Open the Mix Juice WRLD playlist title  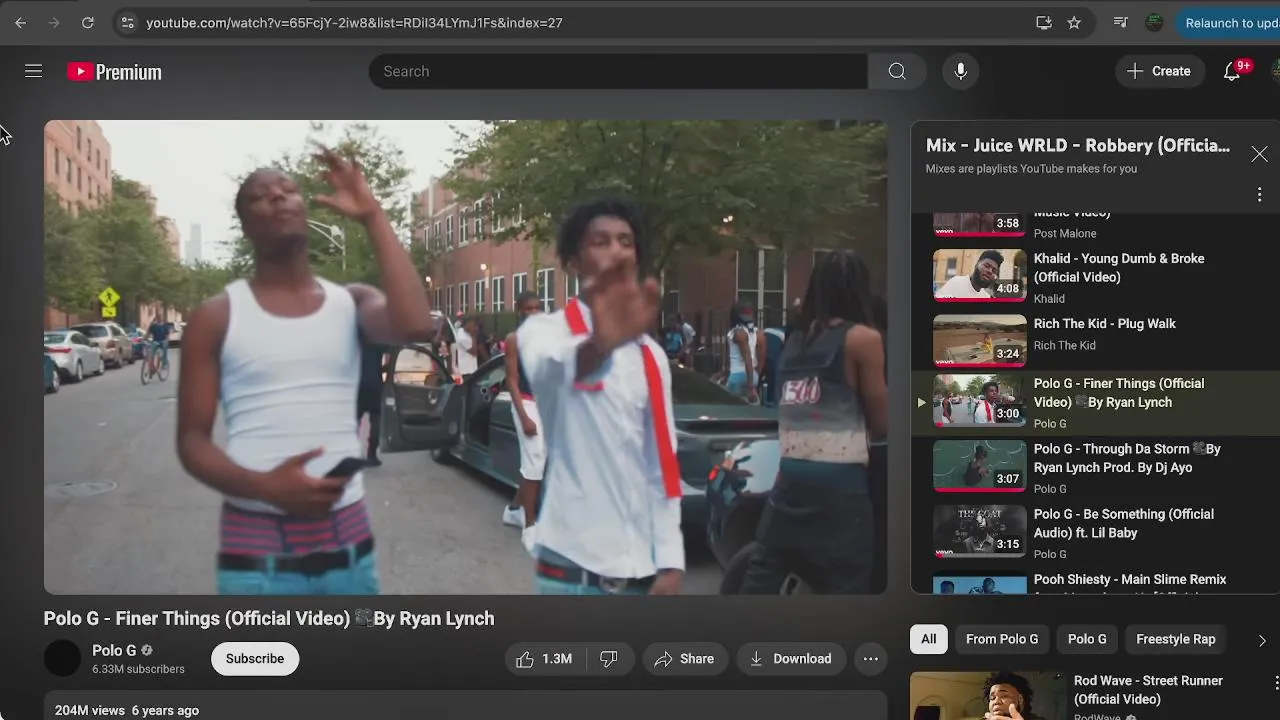[x=1077, y=146]
